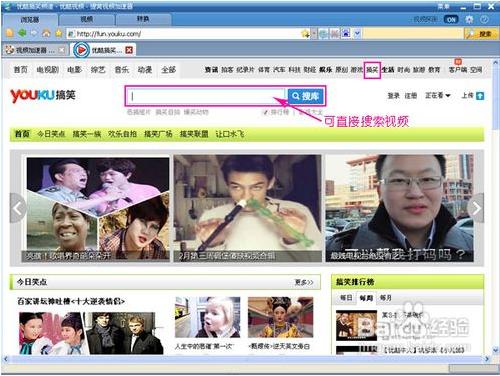Image resolution: width=500 pixels, height=376 pixels.
Task: Switch to the 浏览器 tab
Action: (30, 20)
